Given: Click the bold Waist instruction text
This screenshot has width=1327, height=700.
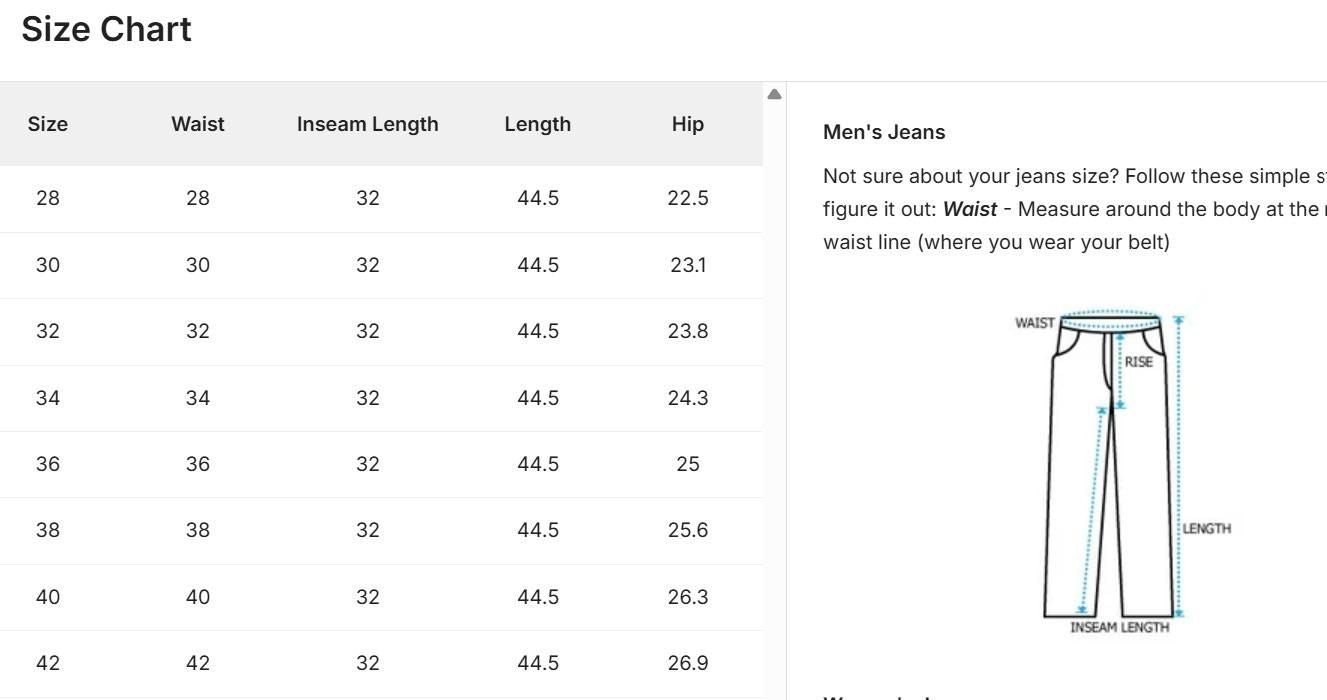Looking at the screenshot, I should (970, 209).
